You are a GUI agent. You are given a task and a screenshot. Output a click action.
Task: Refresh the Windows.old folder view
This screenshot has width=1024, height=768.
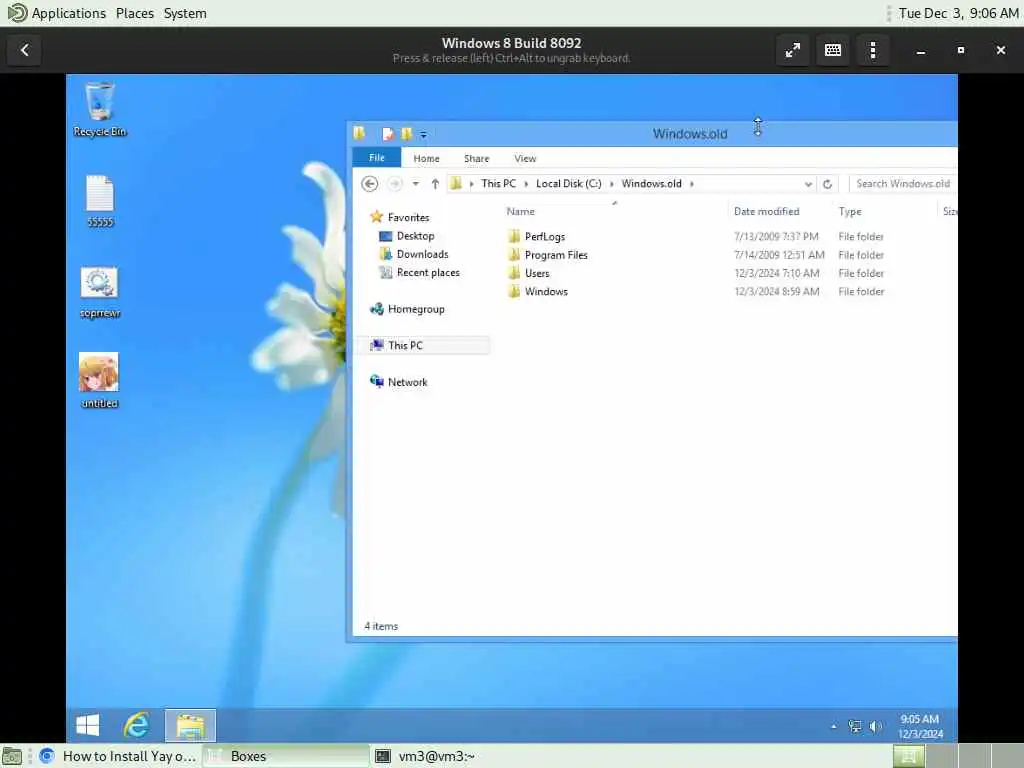[827, 184]
